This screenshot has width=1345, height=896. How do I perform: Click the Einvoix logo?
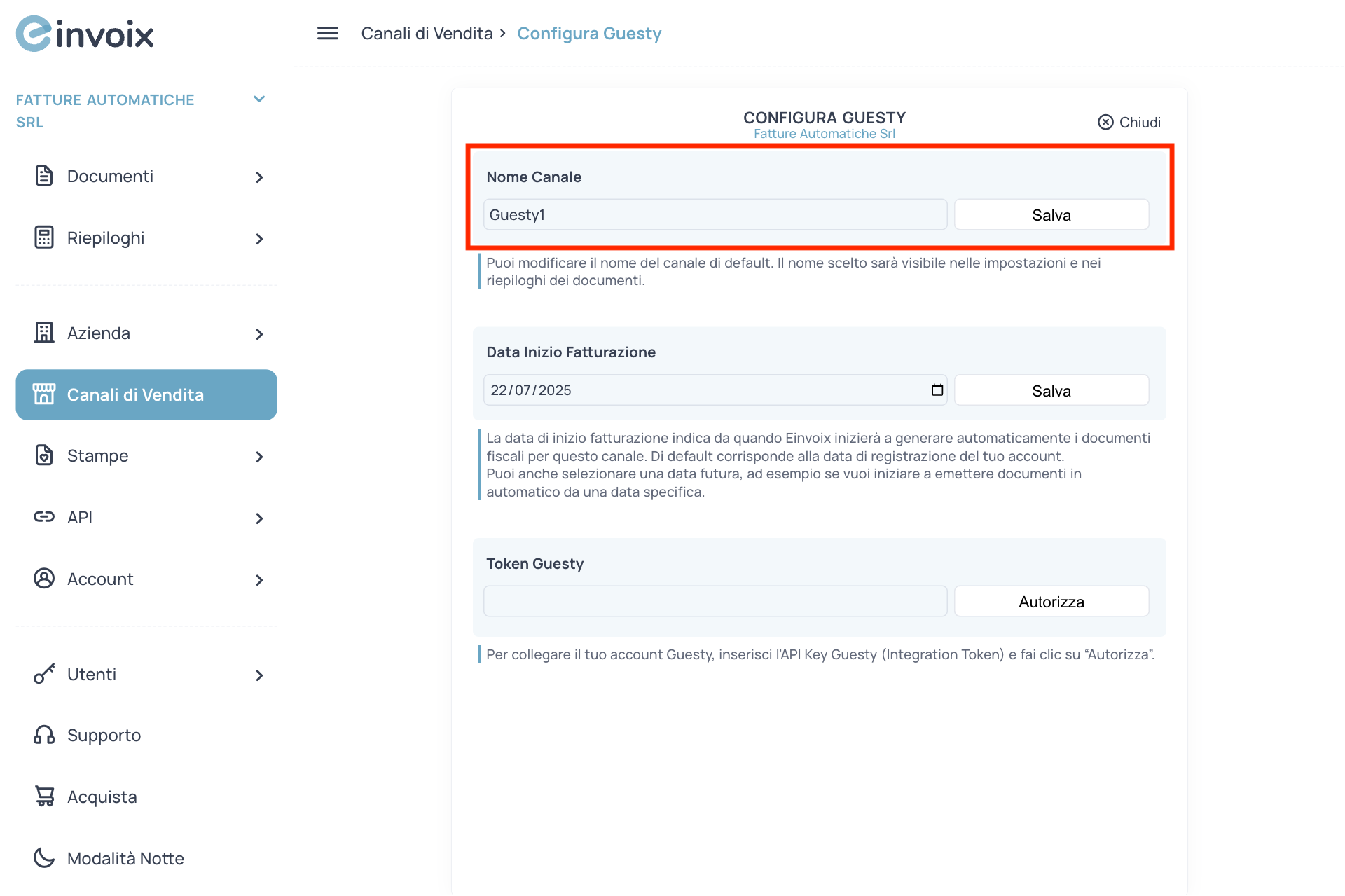click(85, 34)
